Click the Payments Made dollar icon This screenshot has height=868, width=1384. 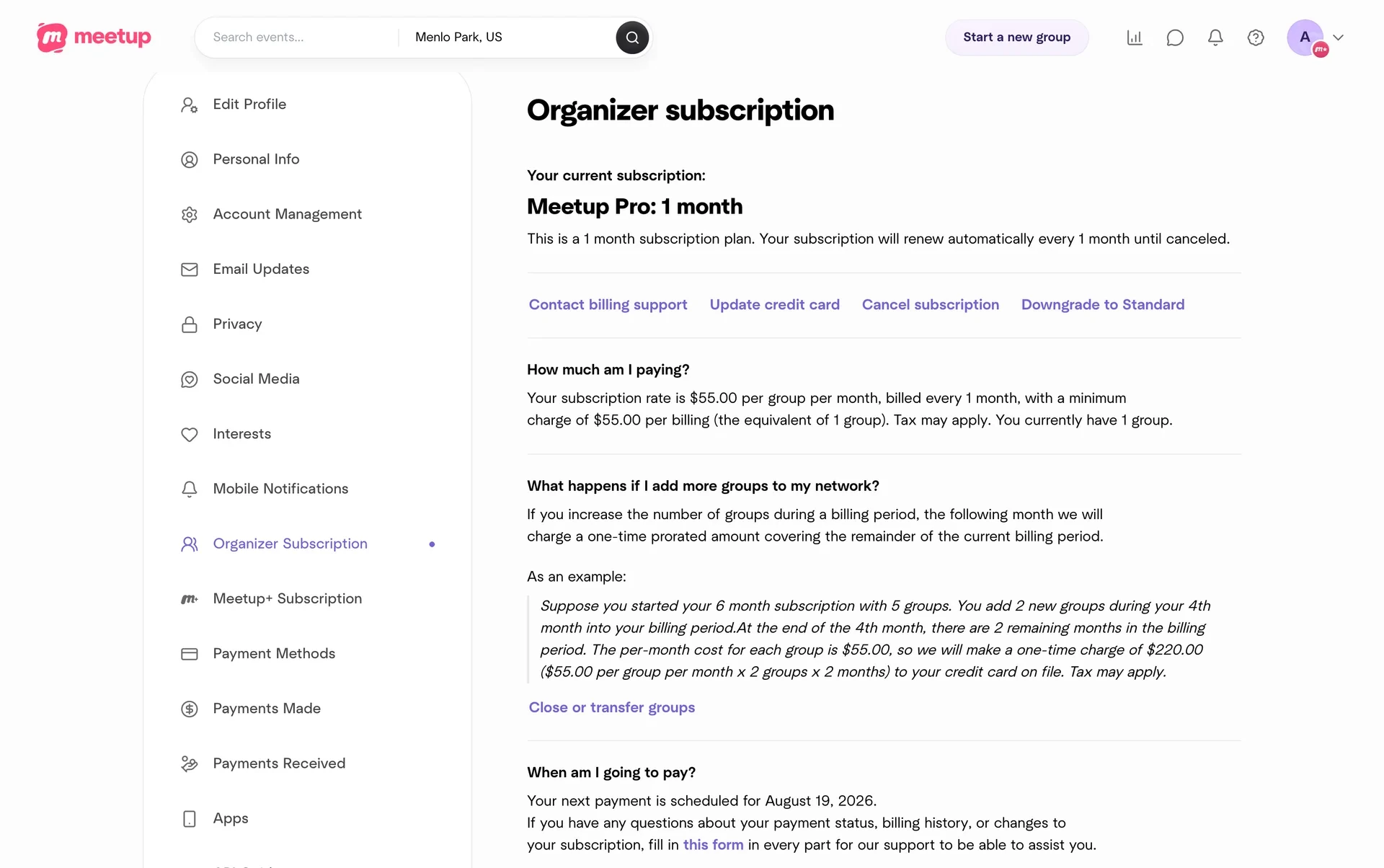click(x=189, y=709)
